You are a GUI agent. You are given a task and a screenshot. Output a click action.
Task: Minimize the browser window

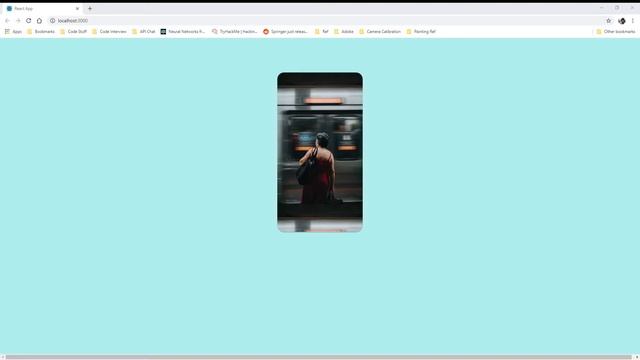point(602,8)
